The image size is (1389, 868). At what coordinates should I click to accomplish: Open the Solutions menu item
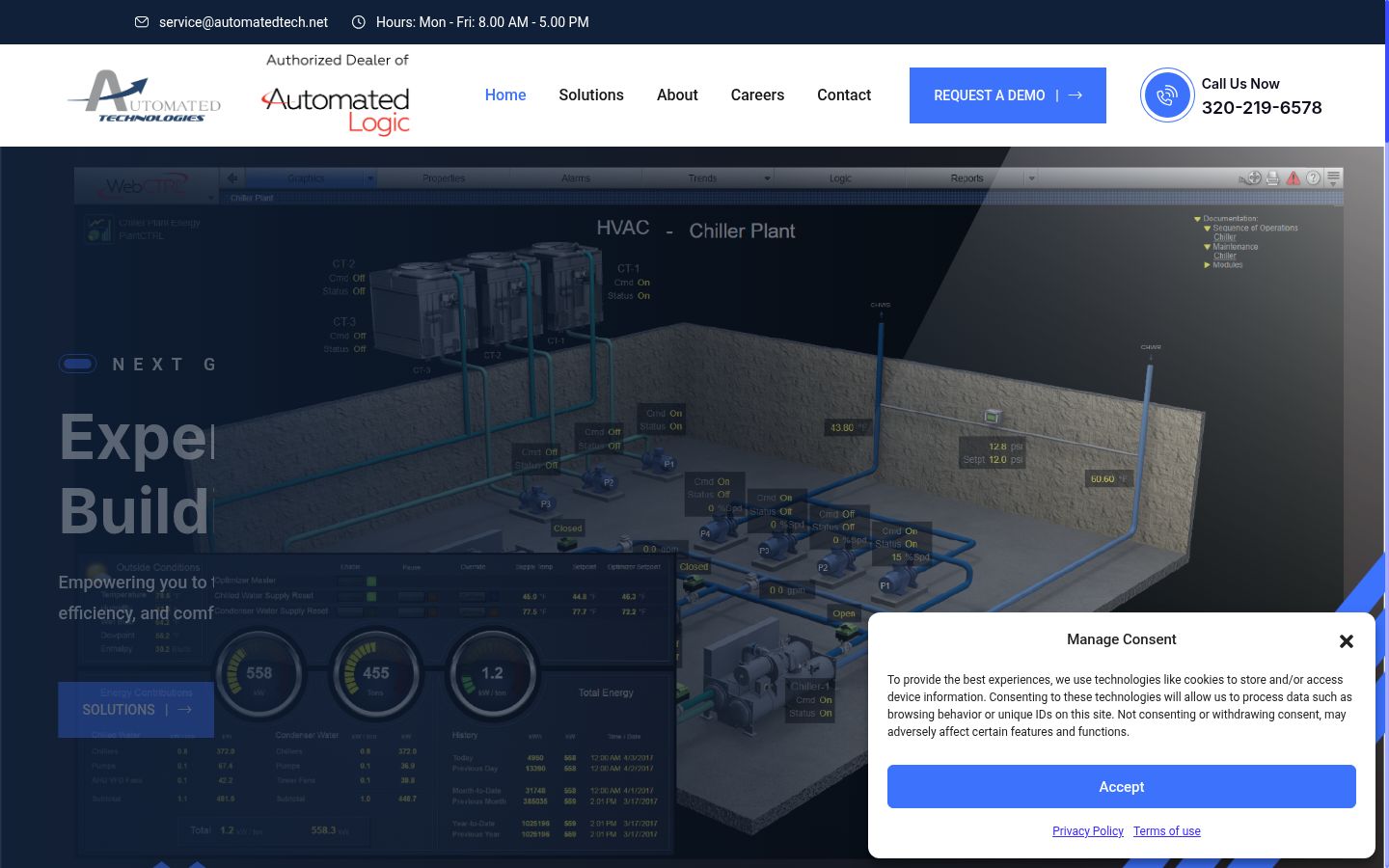pyautogui.click(x=591, y=95)
